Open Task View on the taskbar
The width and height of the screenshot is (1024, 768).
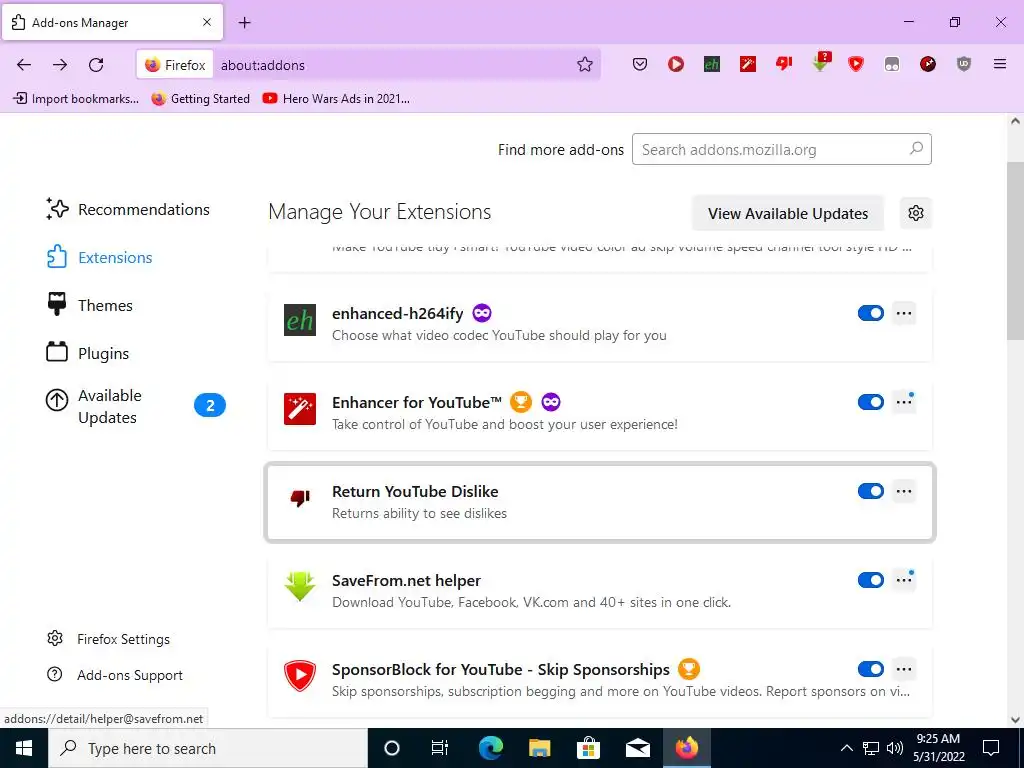440,748
